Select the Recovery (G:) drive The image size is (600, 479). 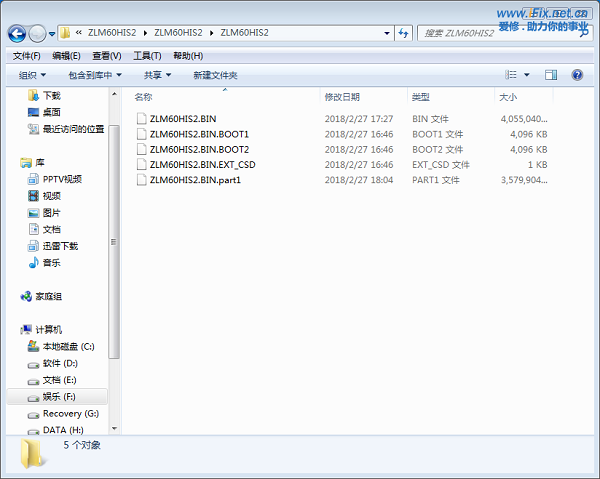coord(68,413)
